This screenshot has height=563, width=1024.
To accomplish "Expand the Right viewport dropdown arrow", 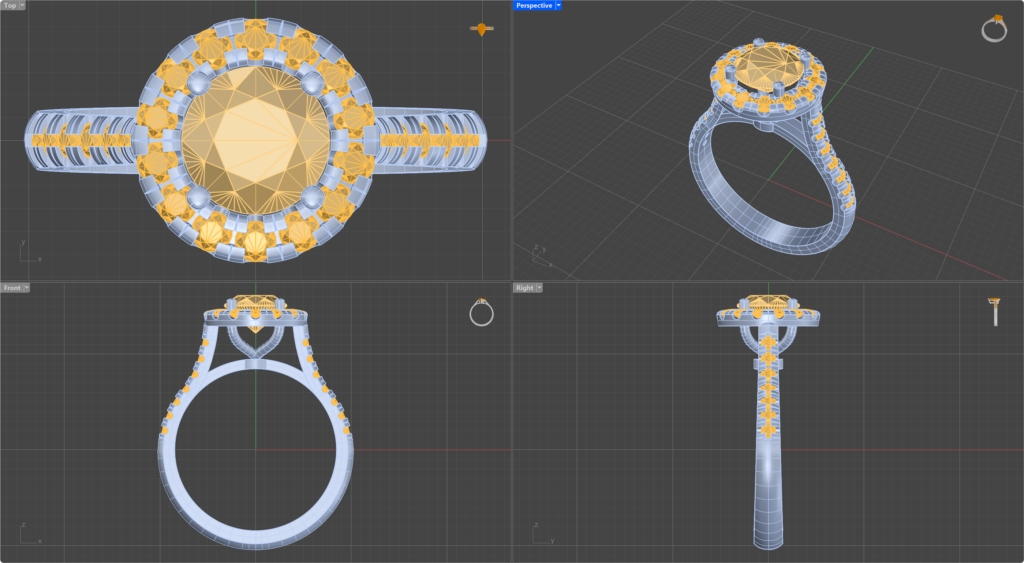I will [539, 288].
